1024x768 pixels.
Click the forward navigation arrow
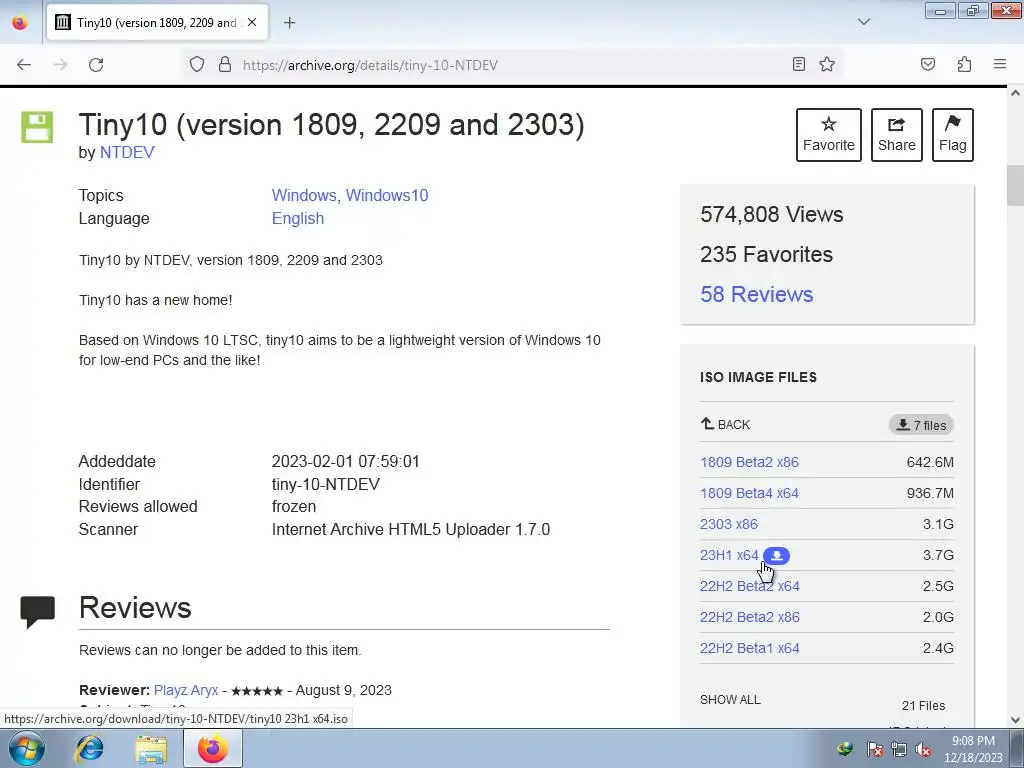tap(60, 65)
